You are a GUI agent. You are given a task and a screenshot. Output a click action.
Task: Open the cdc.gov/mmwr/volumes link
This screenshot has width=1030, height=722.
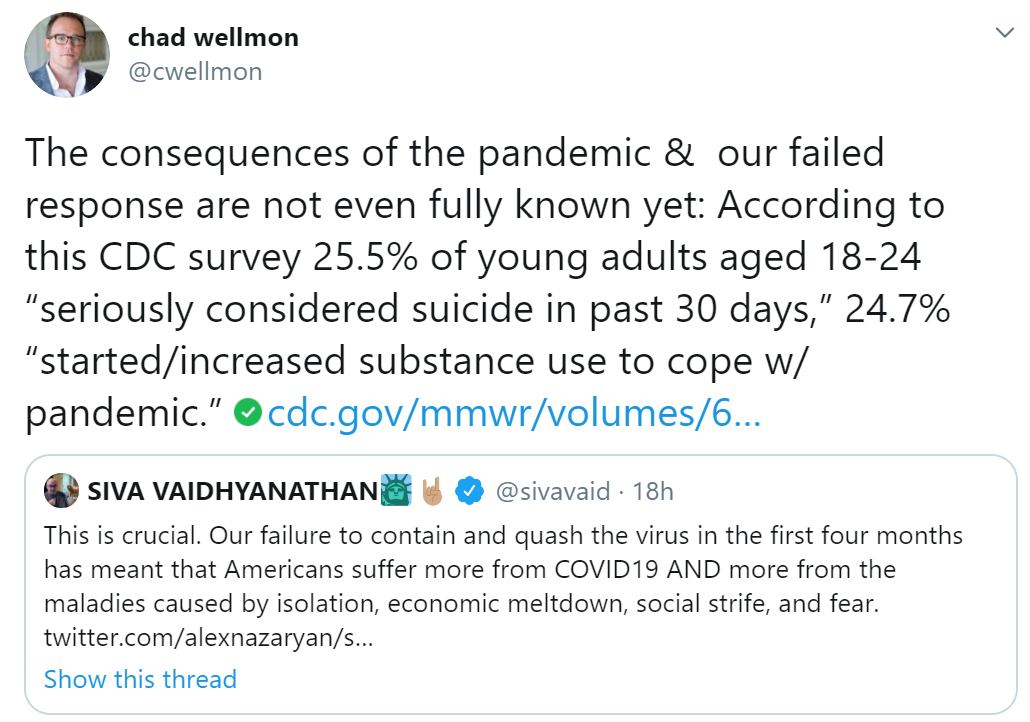(514, 413)
